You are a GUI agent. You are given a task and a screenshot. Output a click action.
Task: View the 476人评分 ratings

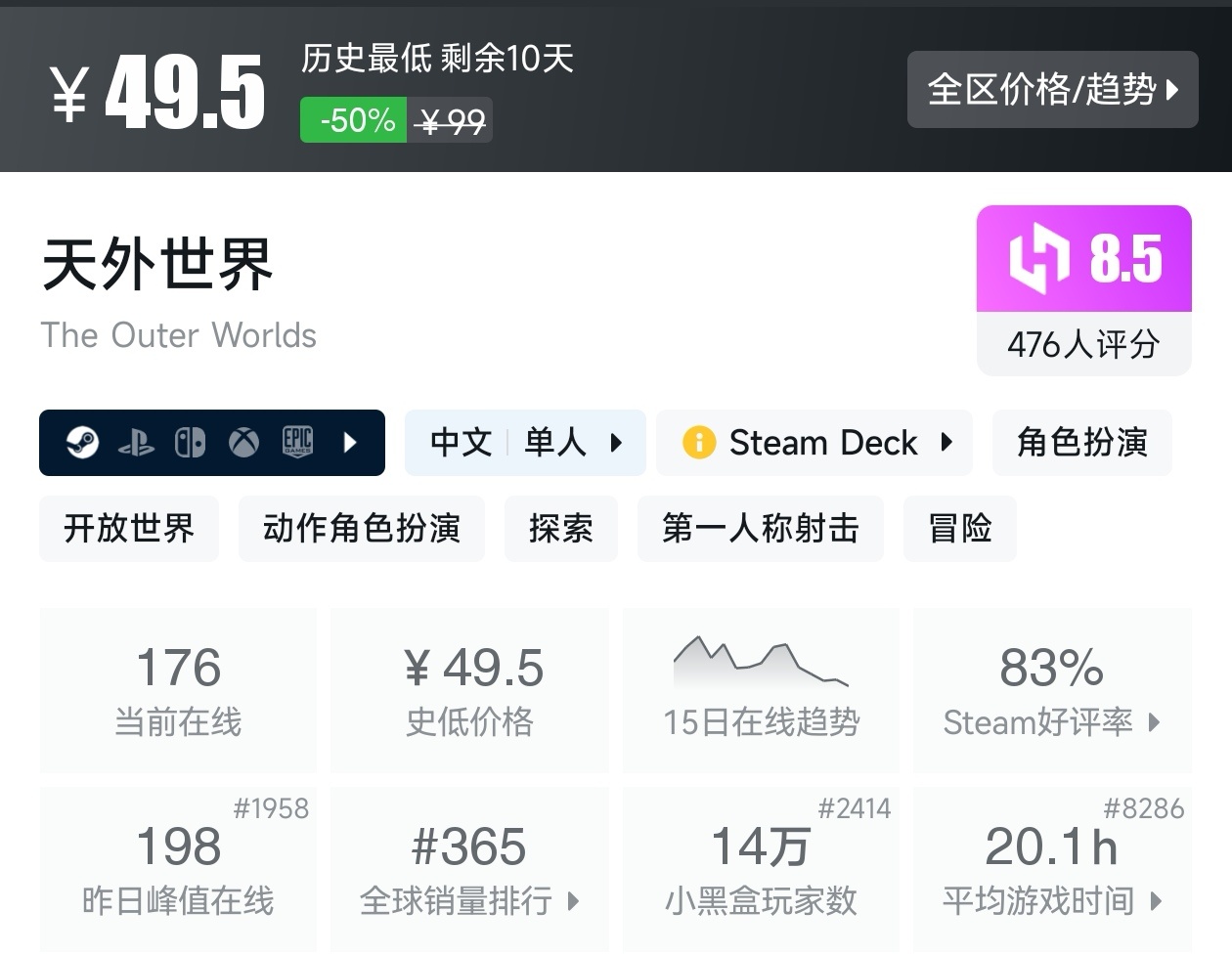pos(1083,344)
